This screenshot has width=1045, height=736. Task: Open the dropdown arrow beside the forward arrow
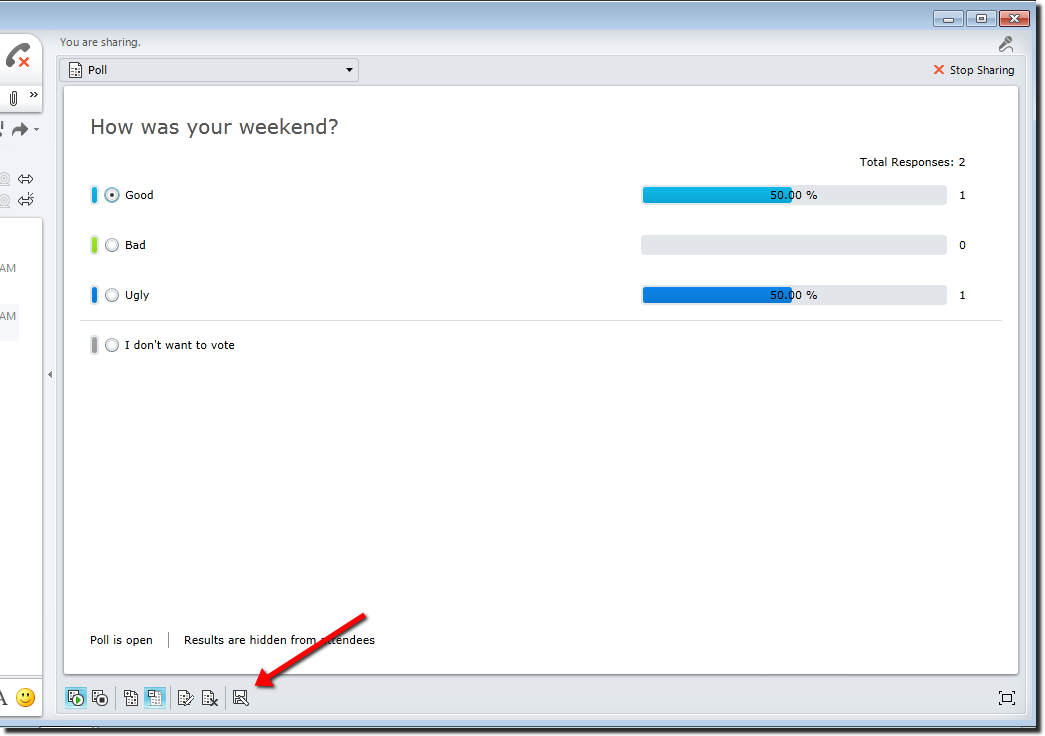(37, 129)
